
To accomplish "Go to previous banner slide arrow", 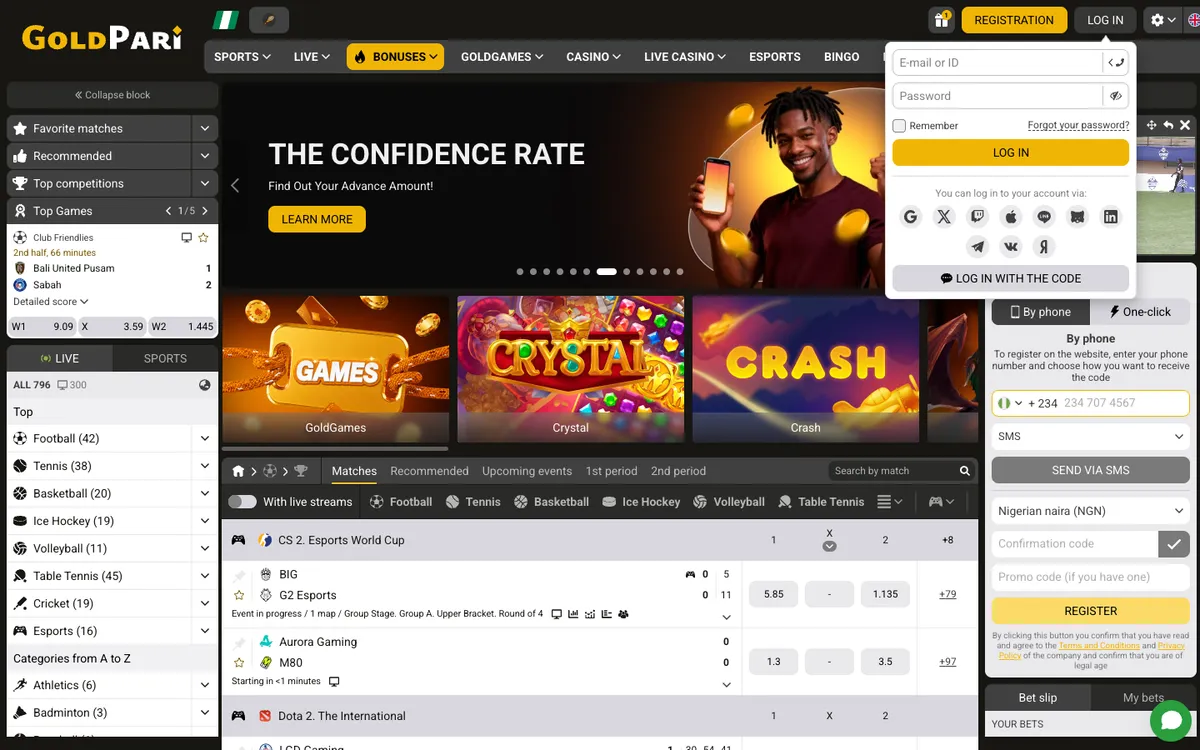I will click(x=236, y=185).
